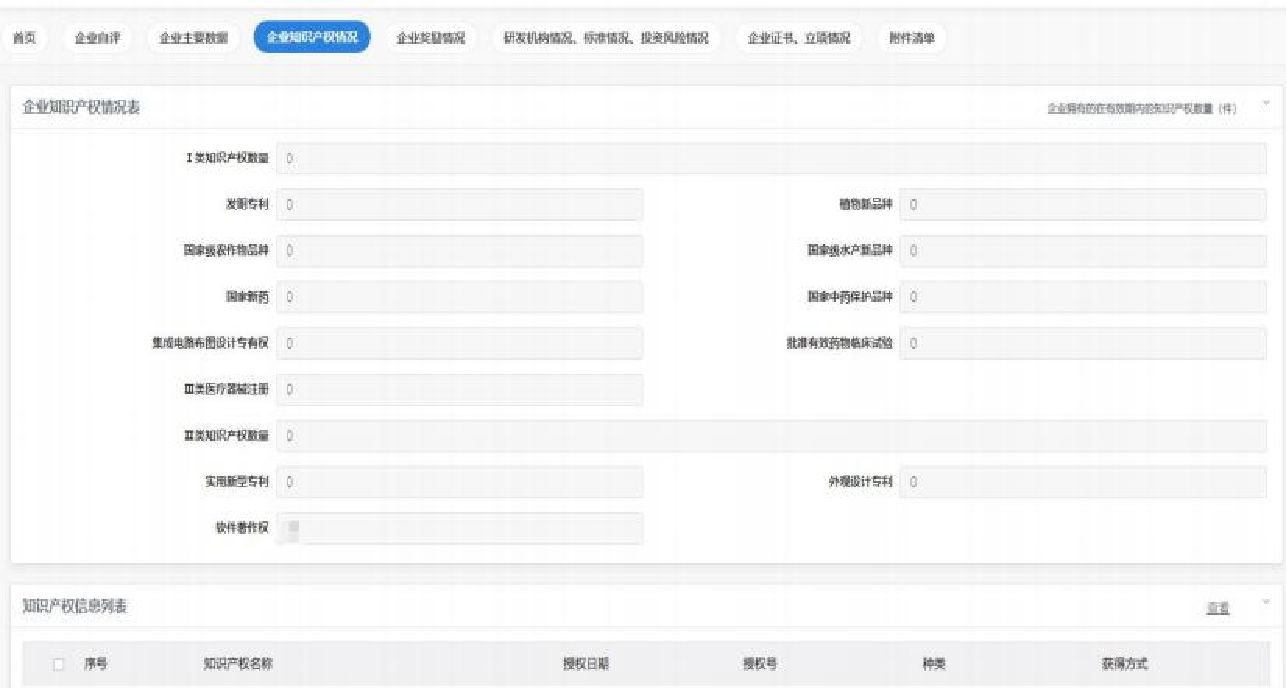Image resolution: width=1287 pixels, height=689 pixels.
Task: Click the 国家中药保护品种 input field
Action: [x=1084, y=297]
